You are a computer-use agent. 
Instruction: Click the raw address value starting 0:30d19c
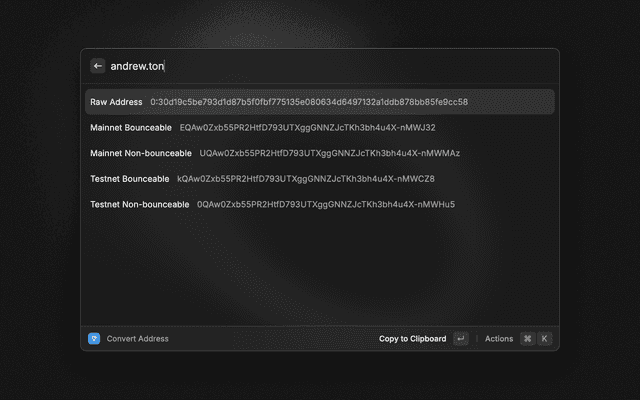click(x=309, y=102)
